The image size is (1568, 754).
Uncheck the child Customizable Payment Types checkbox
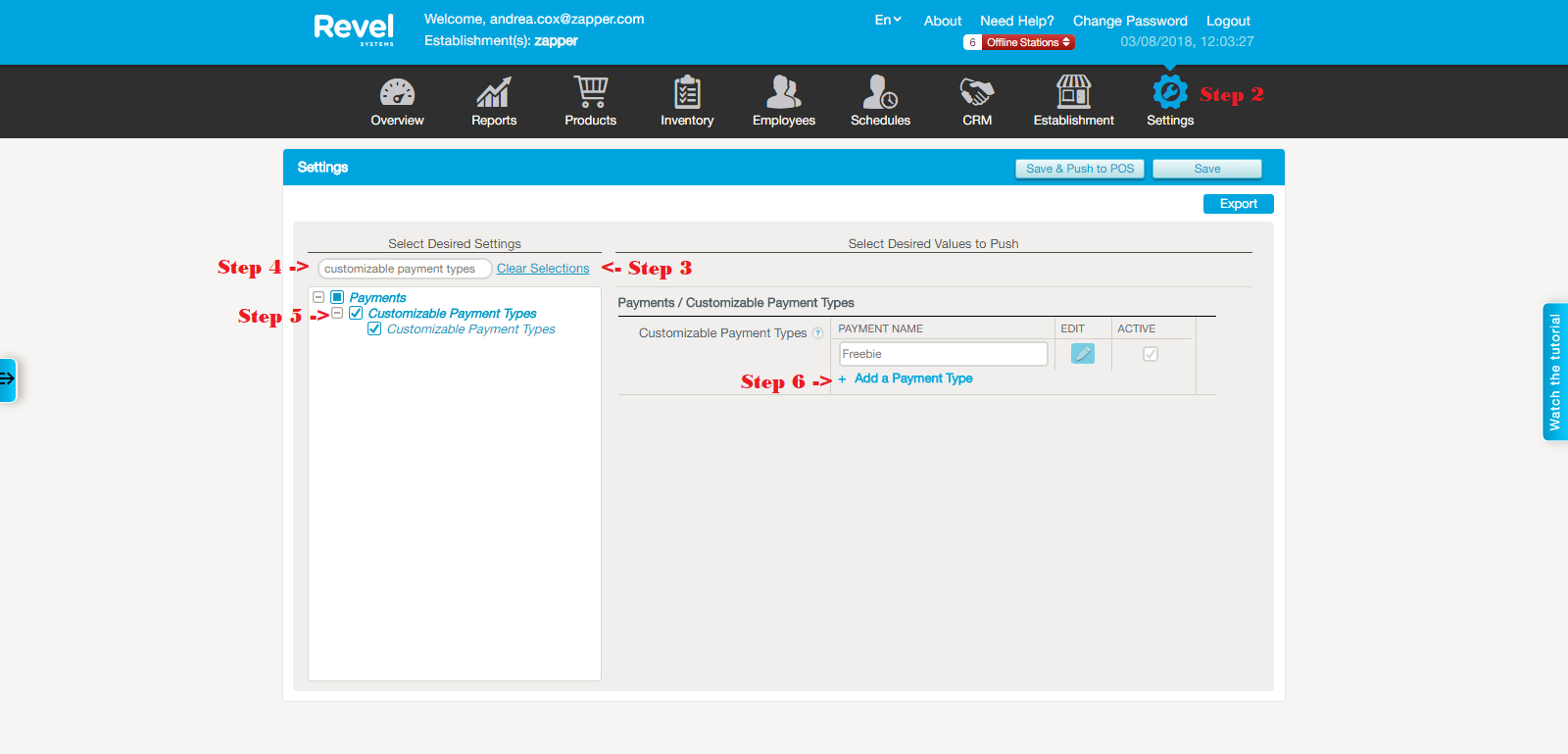coord(374,329)
